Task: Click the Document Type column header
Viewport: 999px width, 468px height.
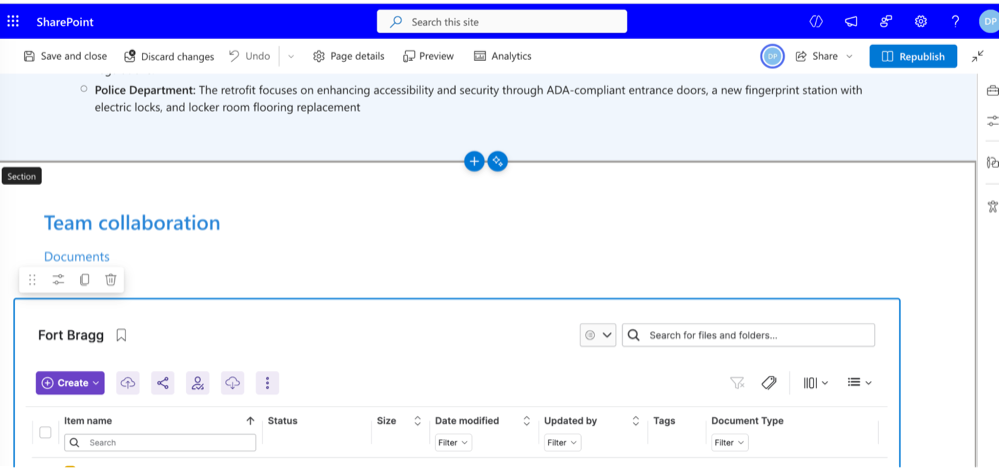Action: click(747, 421)
